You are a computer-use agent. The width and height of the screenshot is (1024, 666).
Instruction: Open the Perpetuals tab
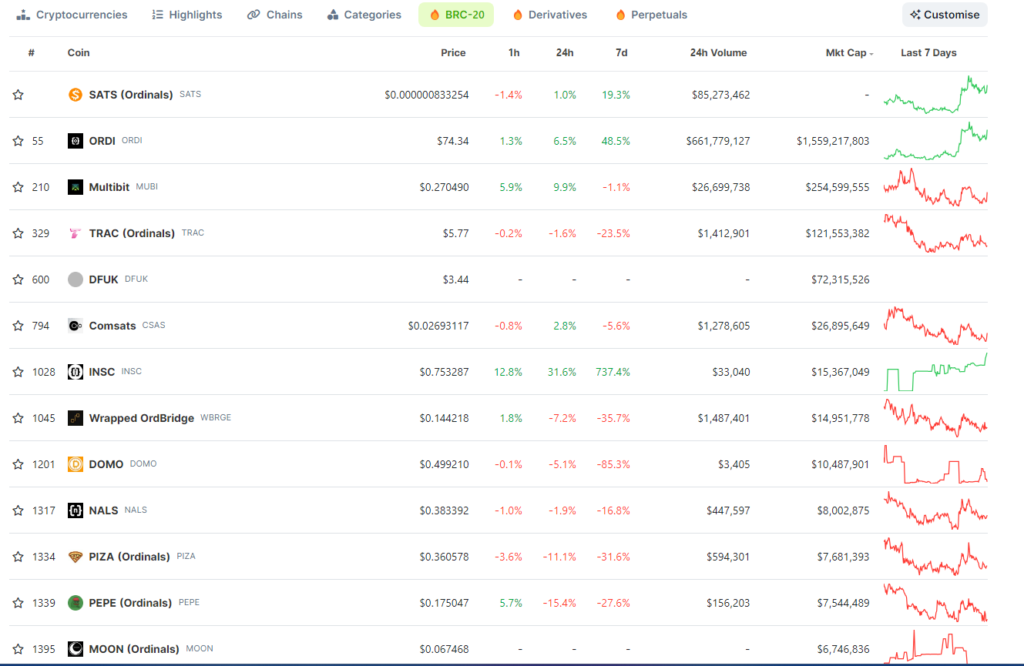(651, 14)
